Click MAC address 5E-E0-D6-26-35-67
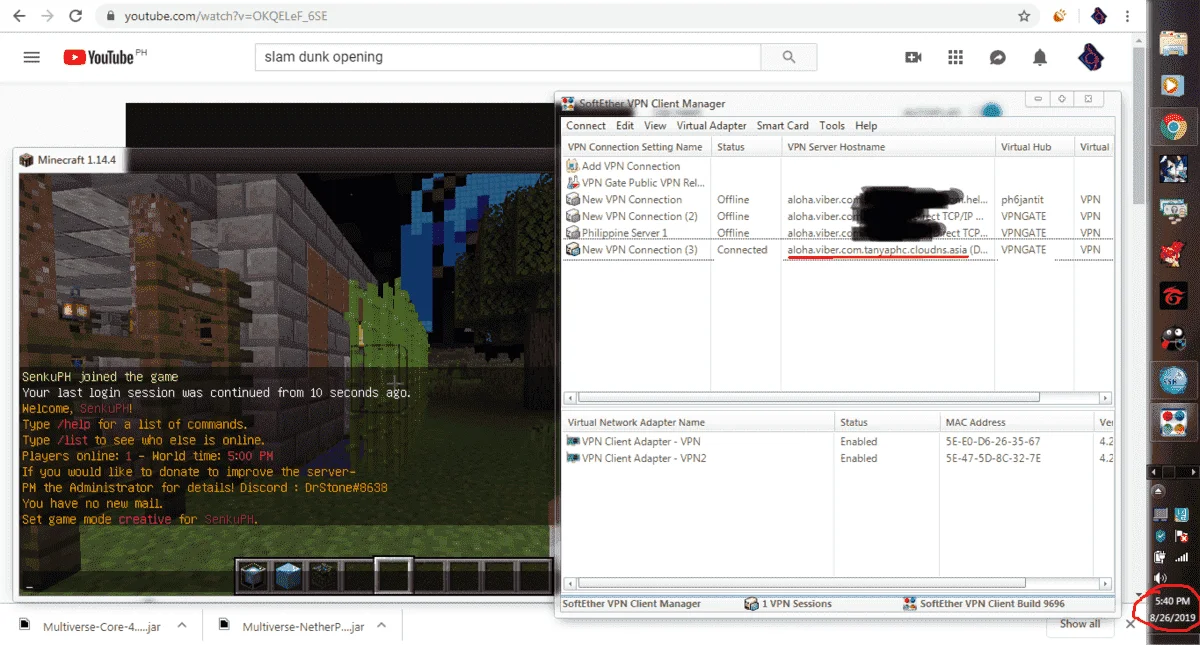This screenshot has height=645, width=1200. (992, 441)
